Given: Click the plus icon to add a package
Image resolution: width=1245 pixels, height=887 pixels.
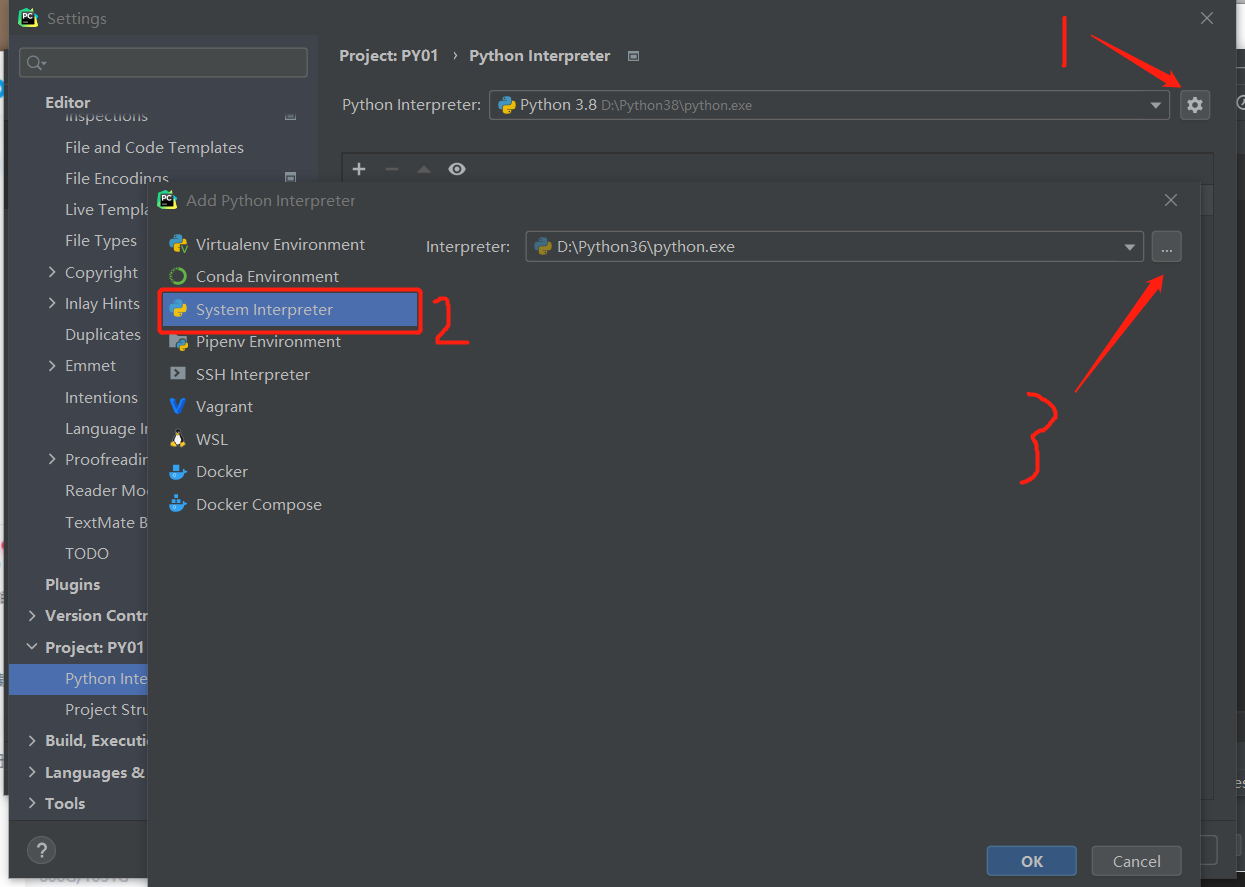Looking at the screenshot, I should [359, 169].
